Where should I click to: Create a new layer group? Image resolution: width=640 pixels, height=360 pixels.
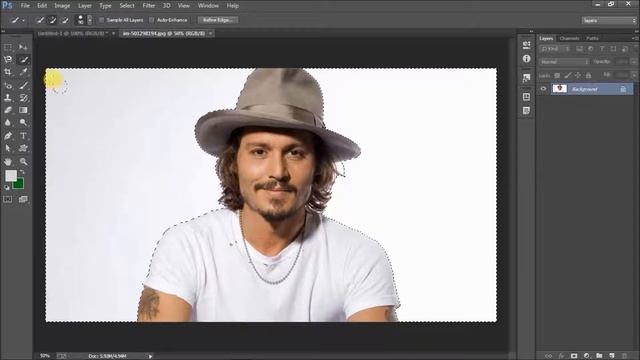(599, 356)
